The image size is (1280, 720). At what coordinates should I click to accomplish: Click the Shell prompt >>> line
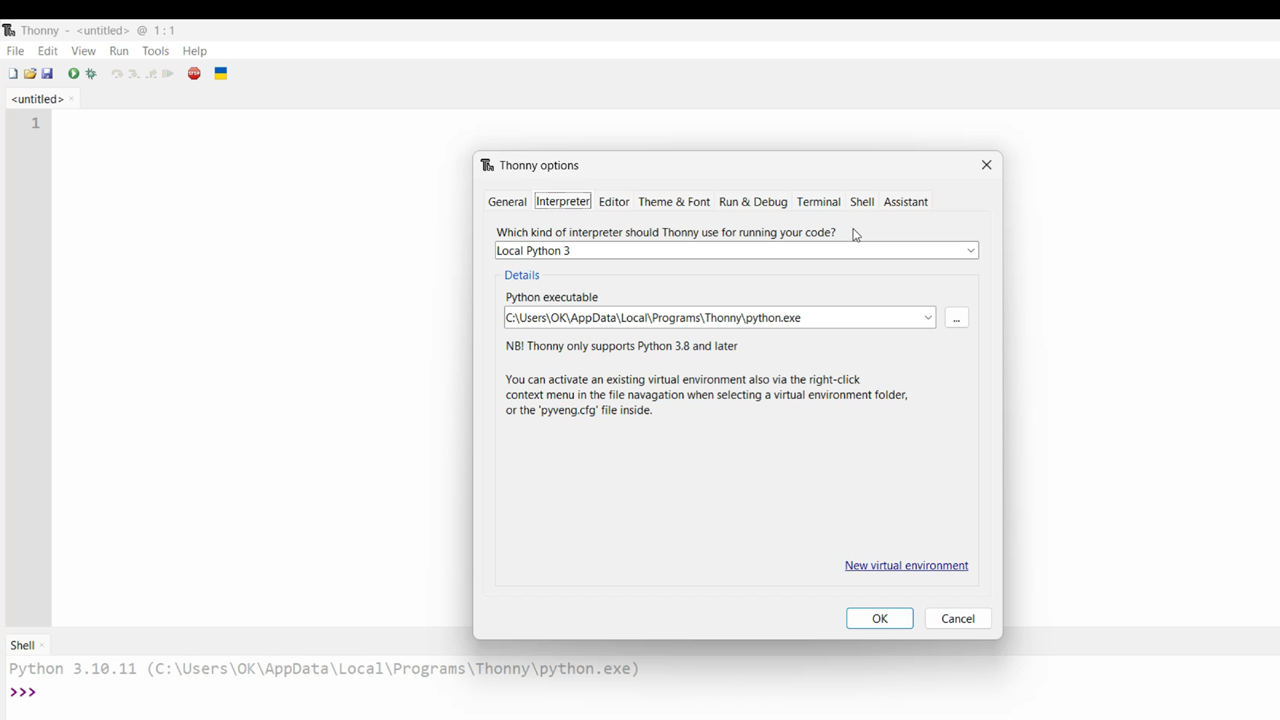click(22, 692)
